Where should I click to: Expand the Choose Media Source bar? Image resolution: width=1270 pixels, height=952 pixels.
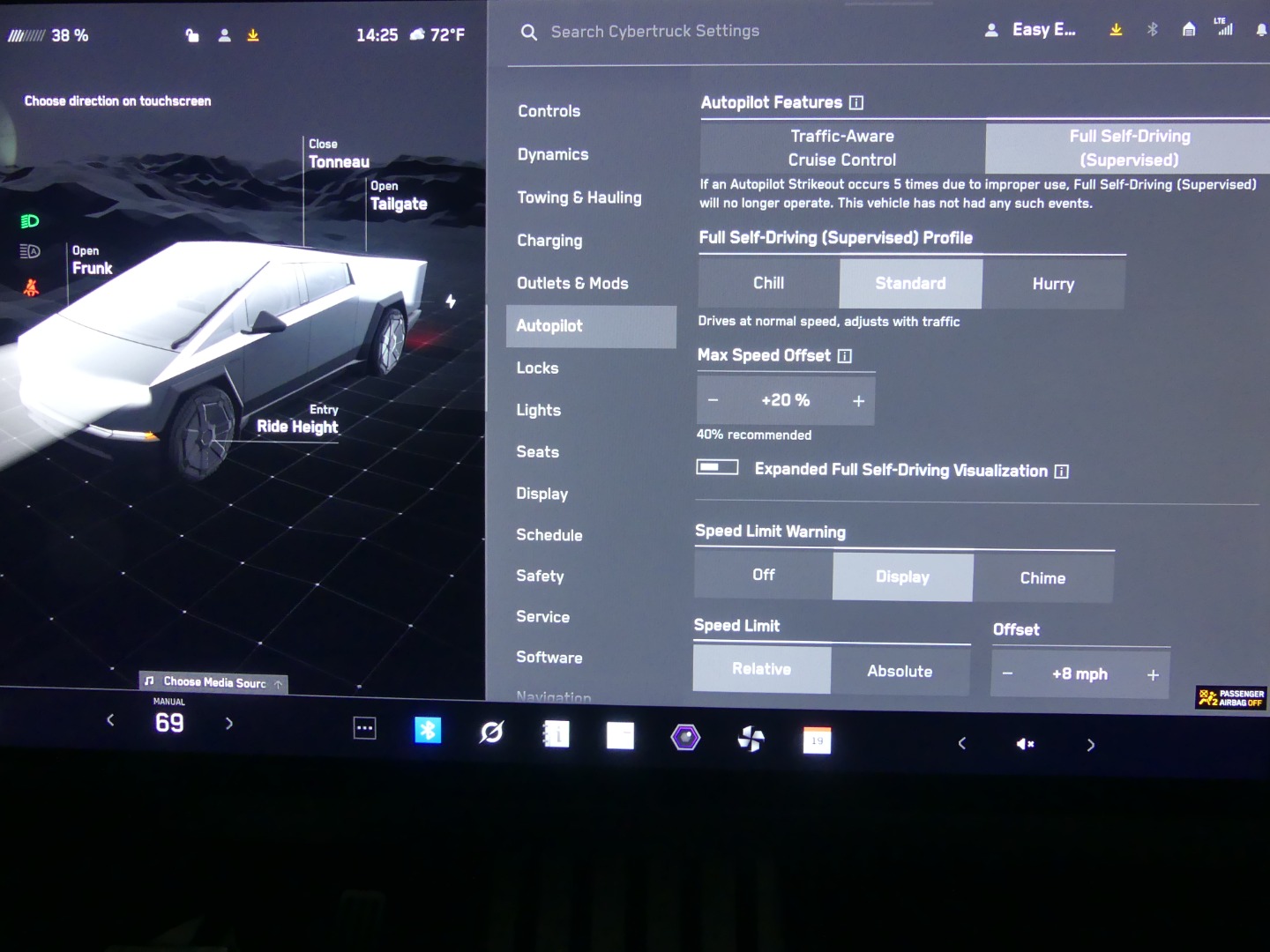[213, 682]
